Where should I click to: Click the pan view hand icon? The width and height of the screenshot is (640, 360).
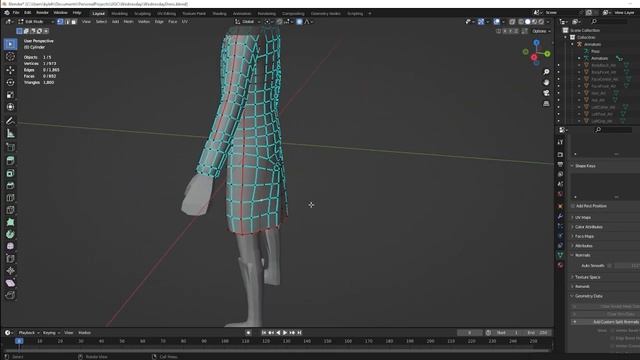546,82
